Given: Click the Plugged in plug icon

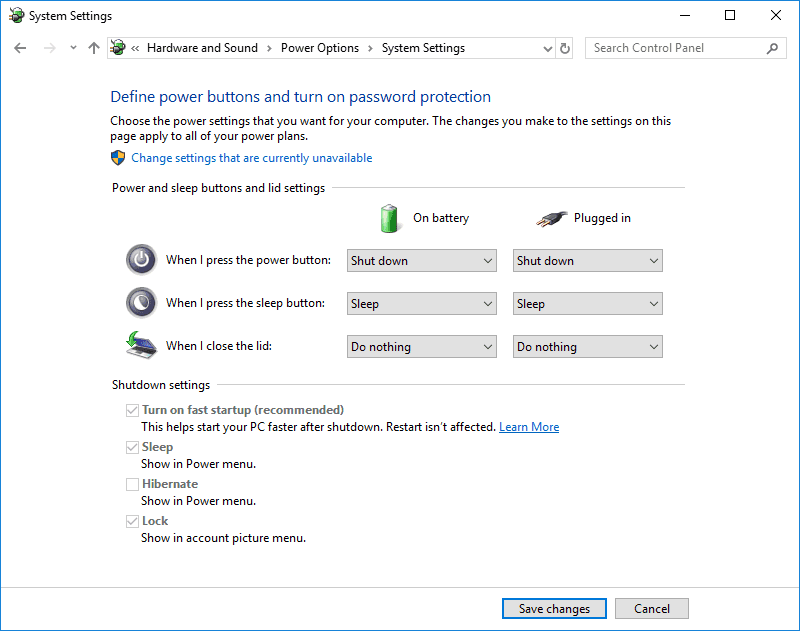Looking at the screenshot, I should [551, 218].
